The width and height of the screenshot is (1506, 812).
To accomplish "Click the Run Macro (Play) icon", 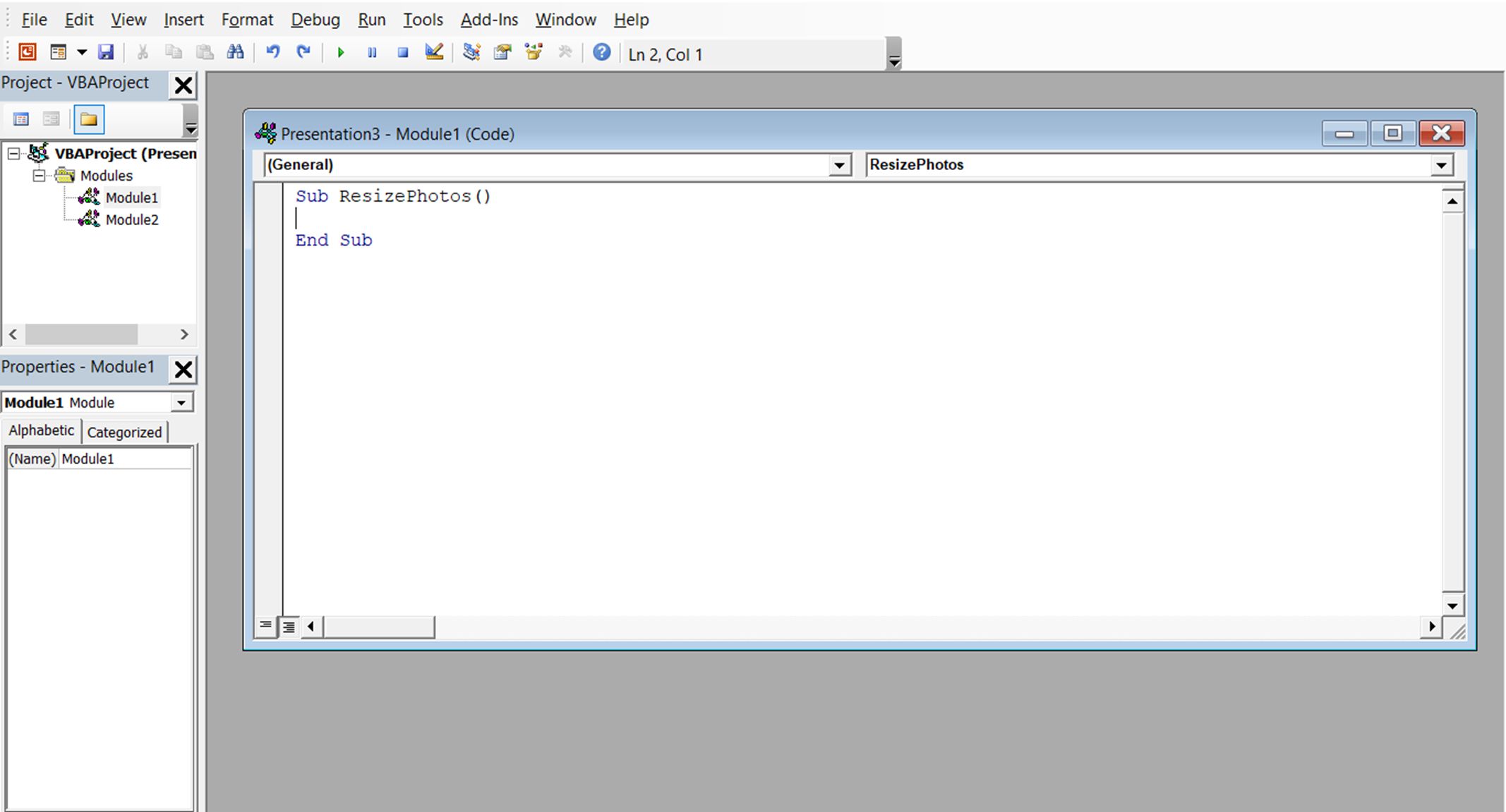I will [340, 54].
